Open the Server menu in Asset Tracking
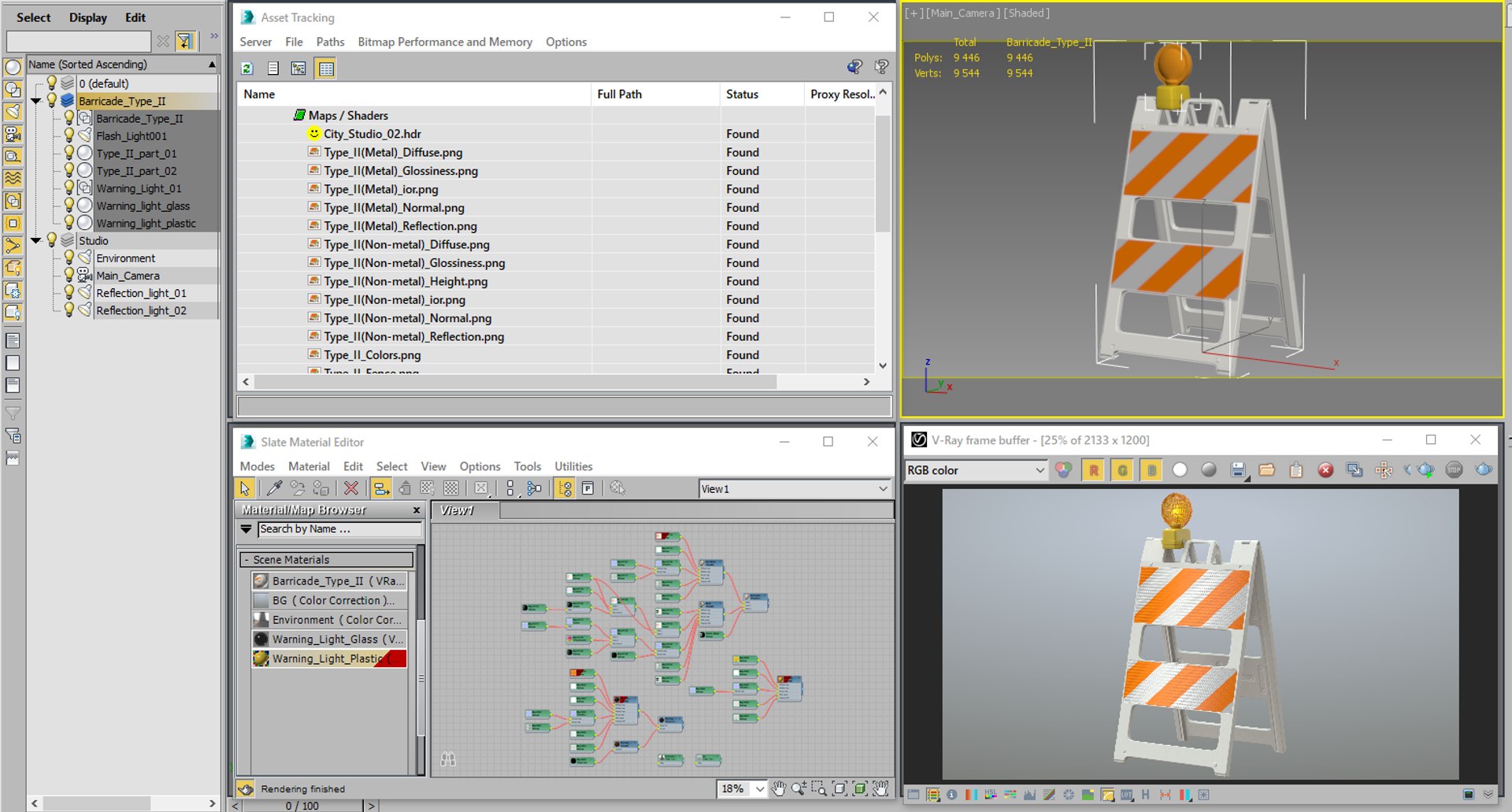The image size is (1512, 812). pyautogui.click(x=255, y=42)
